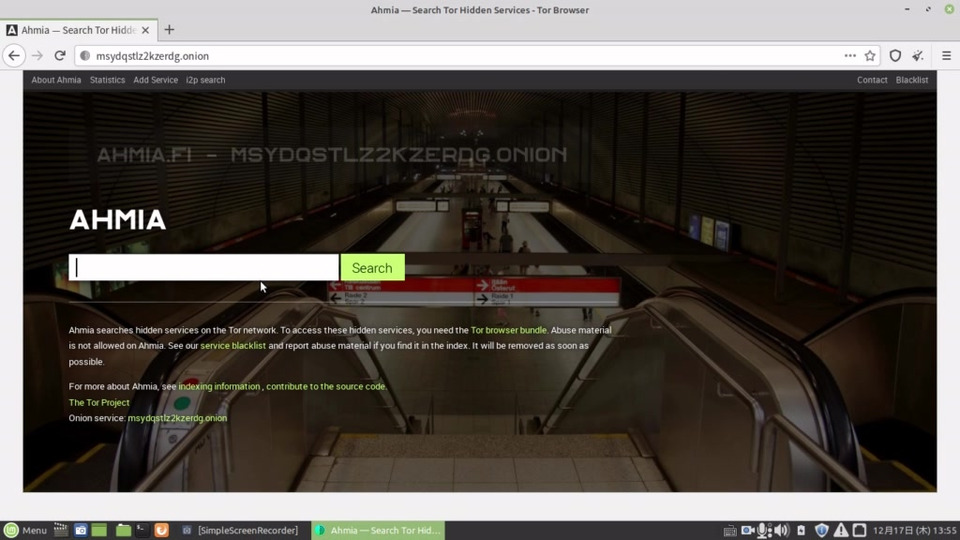
Task: Switch to SimpleScreenRecorder window in taskbar
Action: (241, 530)
